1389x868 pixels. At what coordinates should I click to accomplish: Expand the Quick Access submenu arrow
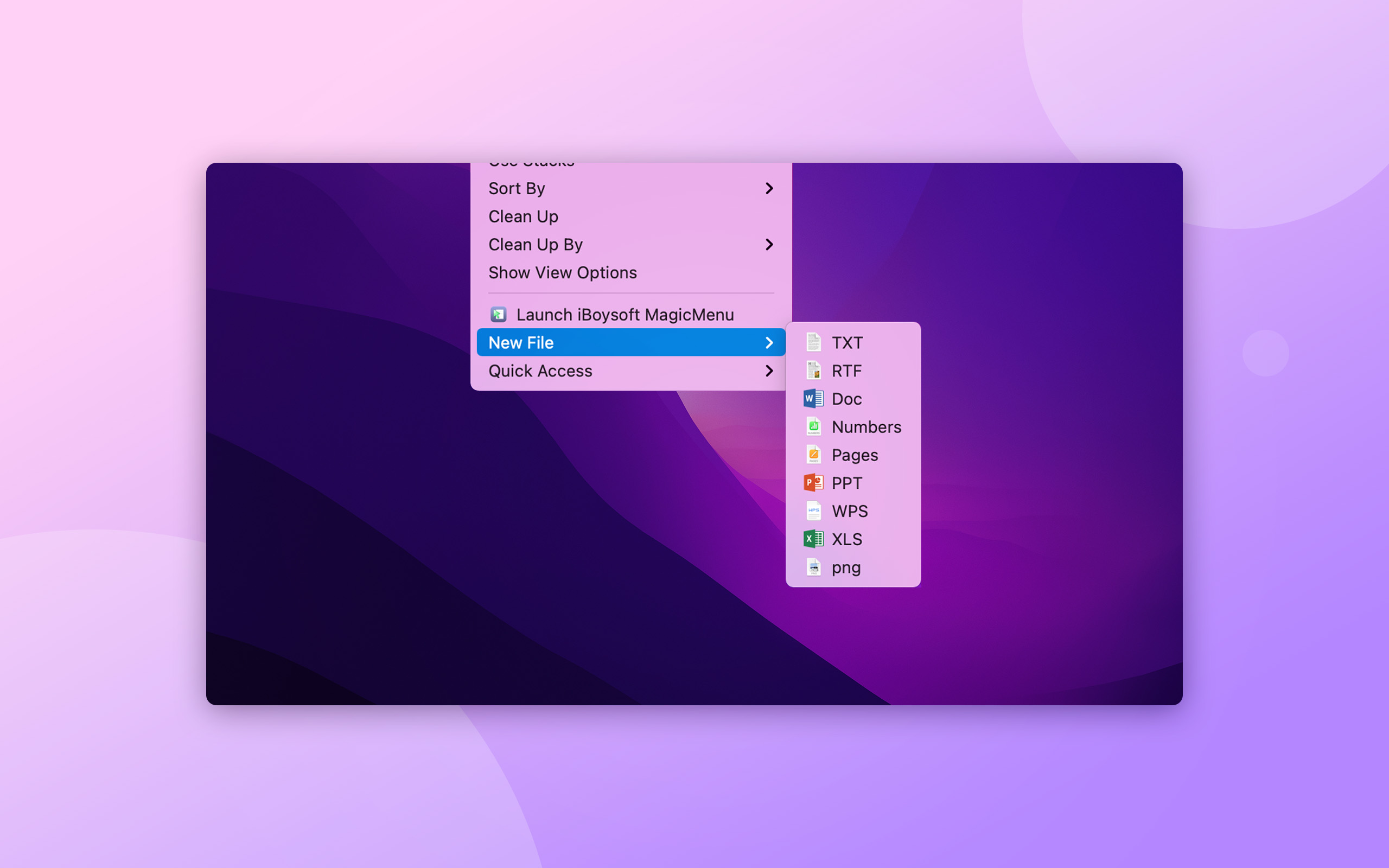tap(769, 371)
